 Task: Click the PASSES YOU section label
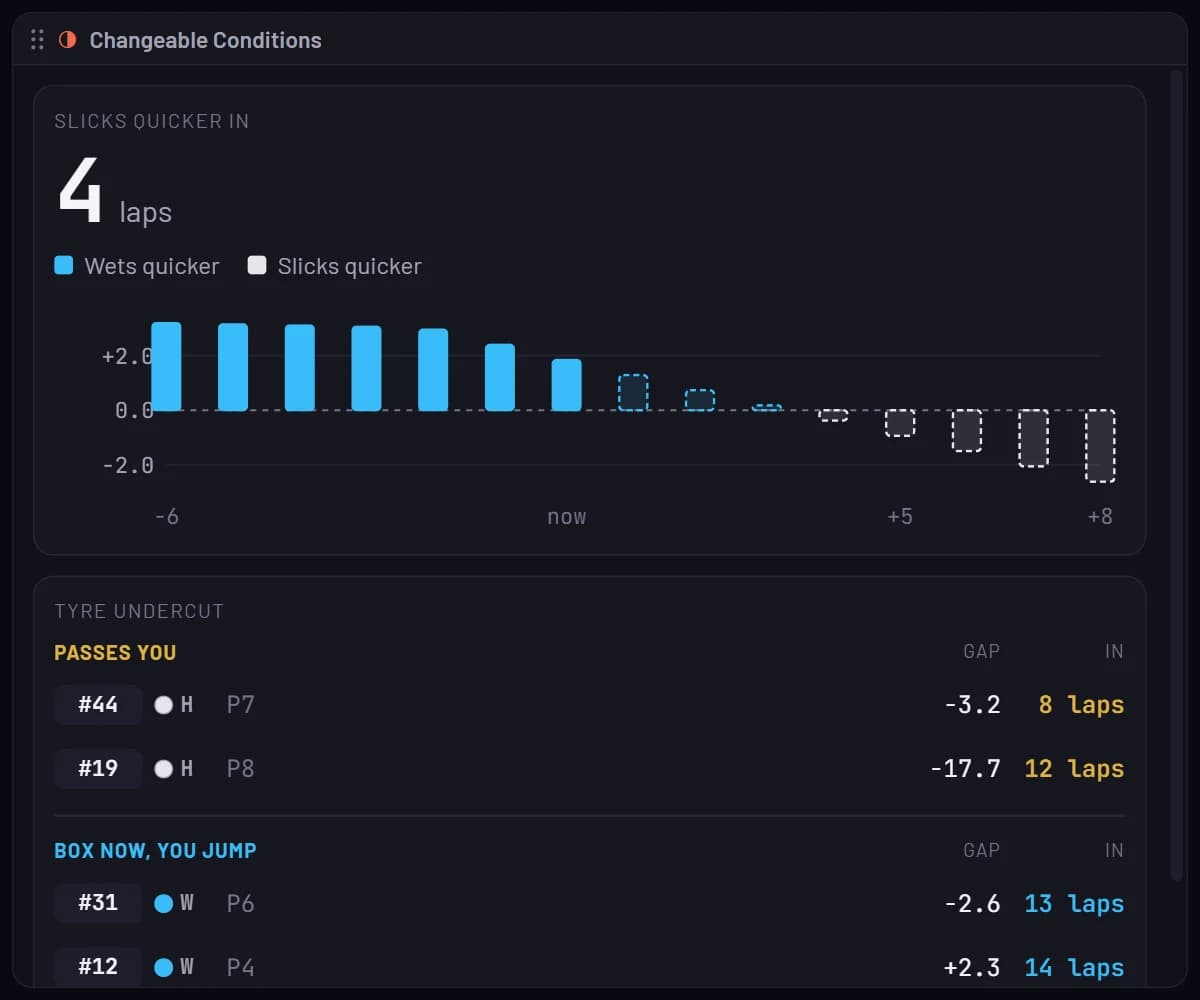pos(115,653)
